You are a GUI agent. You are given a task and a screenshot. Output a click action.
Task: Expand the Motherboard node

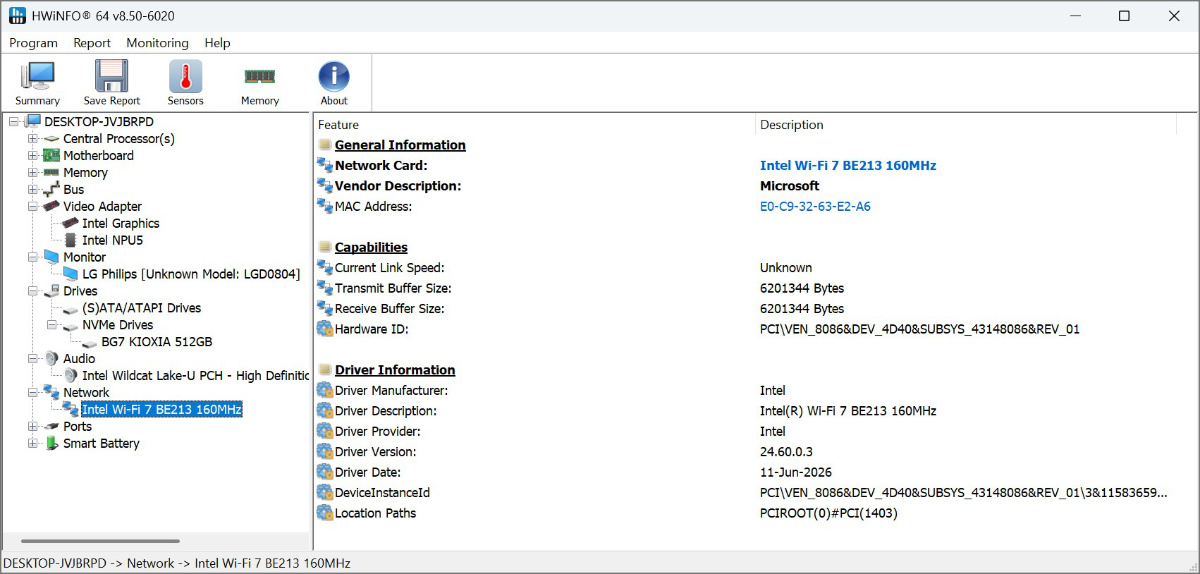(33, 156)
